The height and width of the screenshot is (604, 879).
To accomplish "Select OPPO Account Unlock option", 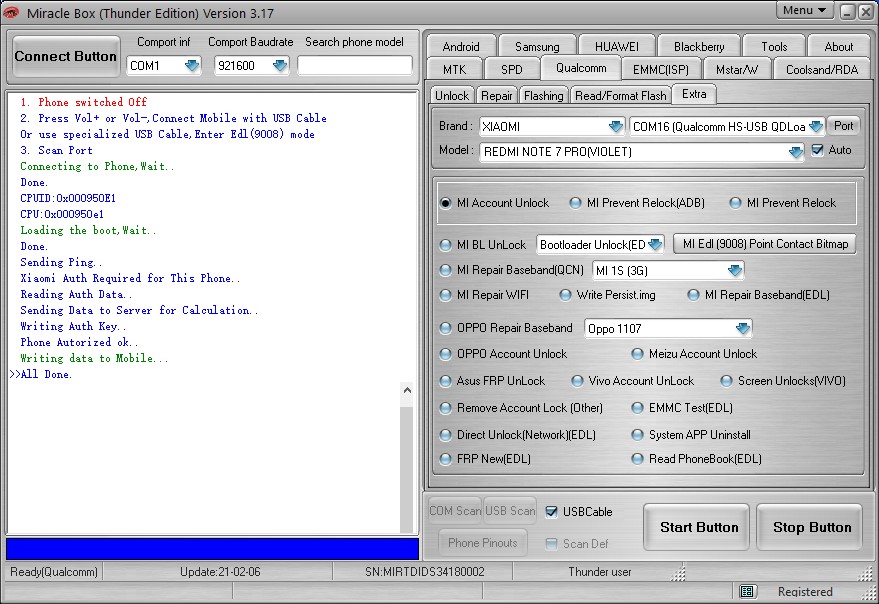I will [x=446, y=354].
